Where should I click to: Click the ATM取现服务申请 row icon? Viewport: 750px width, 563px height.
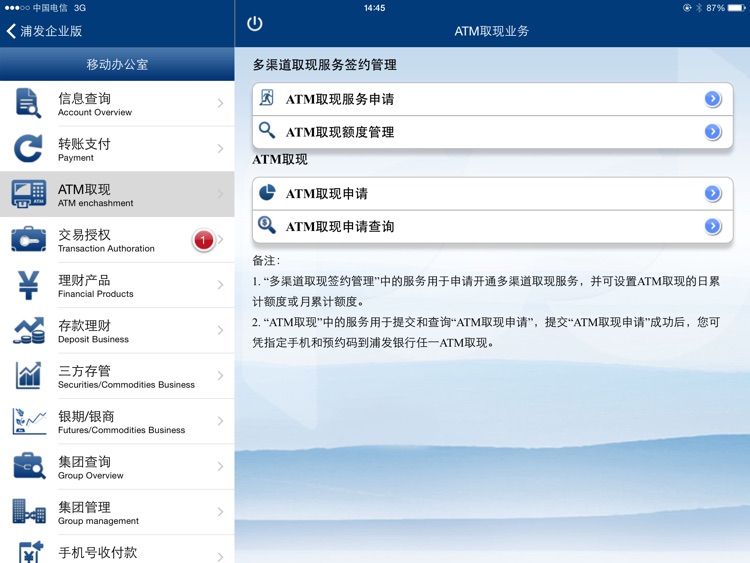pos(266,98)
